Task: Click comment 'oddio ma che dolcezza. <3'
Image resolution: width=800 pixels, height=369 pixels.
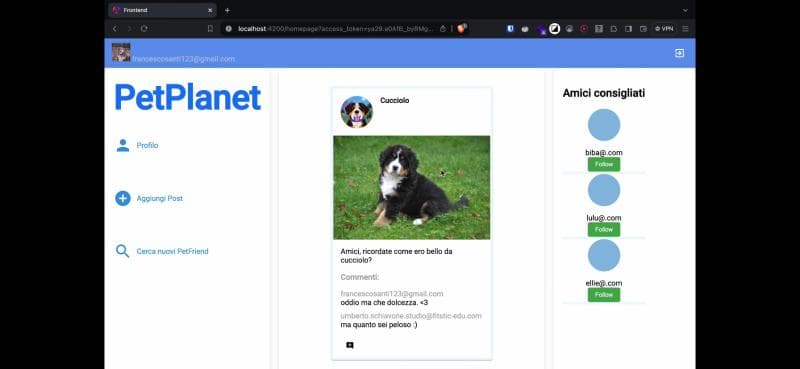Action: click(384, 303)
